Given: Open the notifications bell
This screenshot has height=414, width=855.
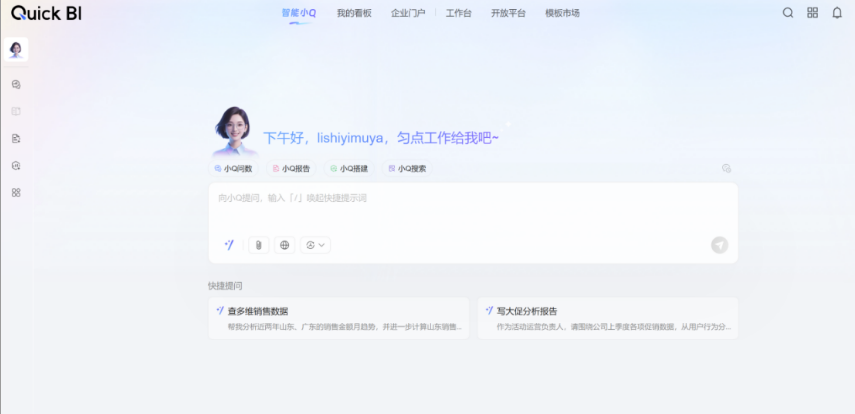Looking at the screenshot, I should pos(837,13).
